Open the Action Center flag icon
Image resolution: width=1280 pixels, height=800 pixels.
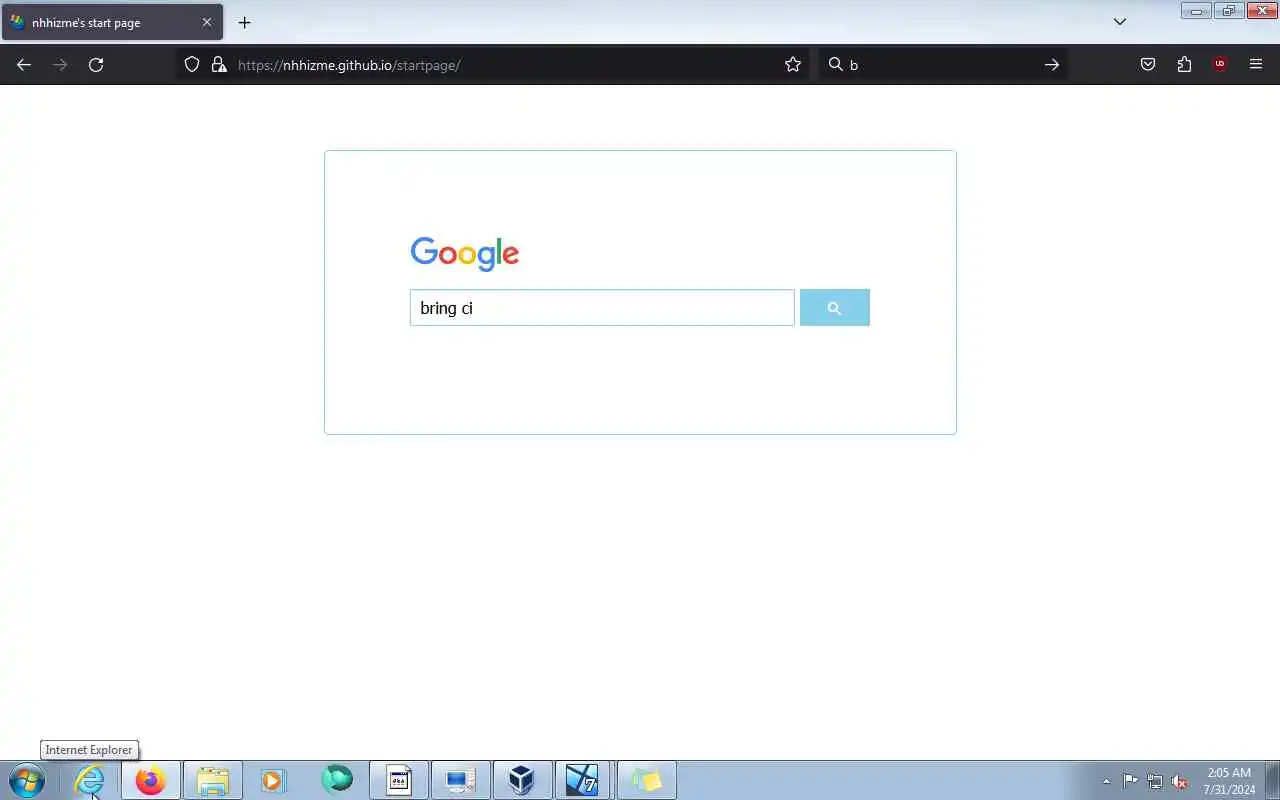pyautogui.click(x=1130, y=781)
